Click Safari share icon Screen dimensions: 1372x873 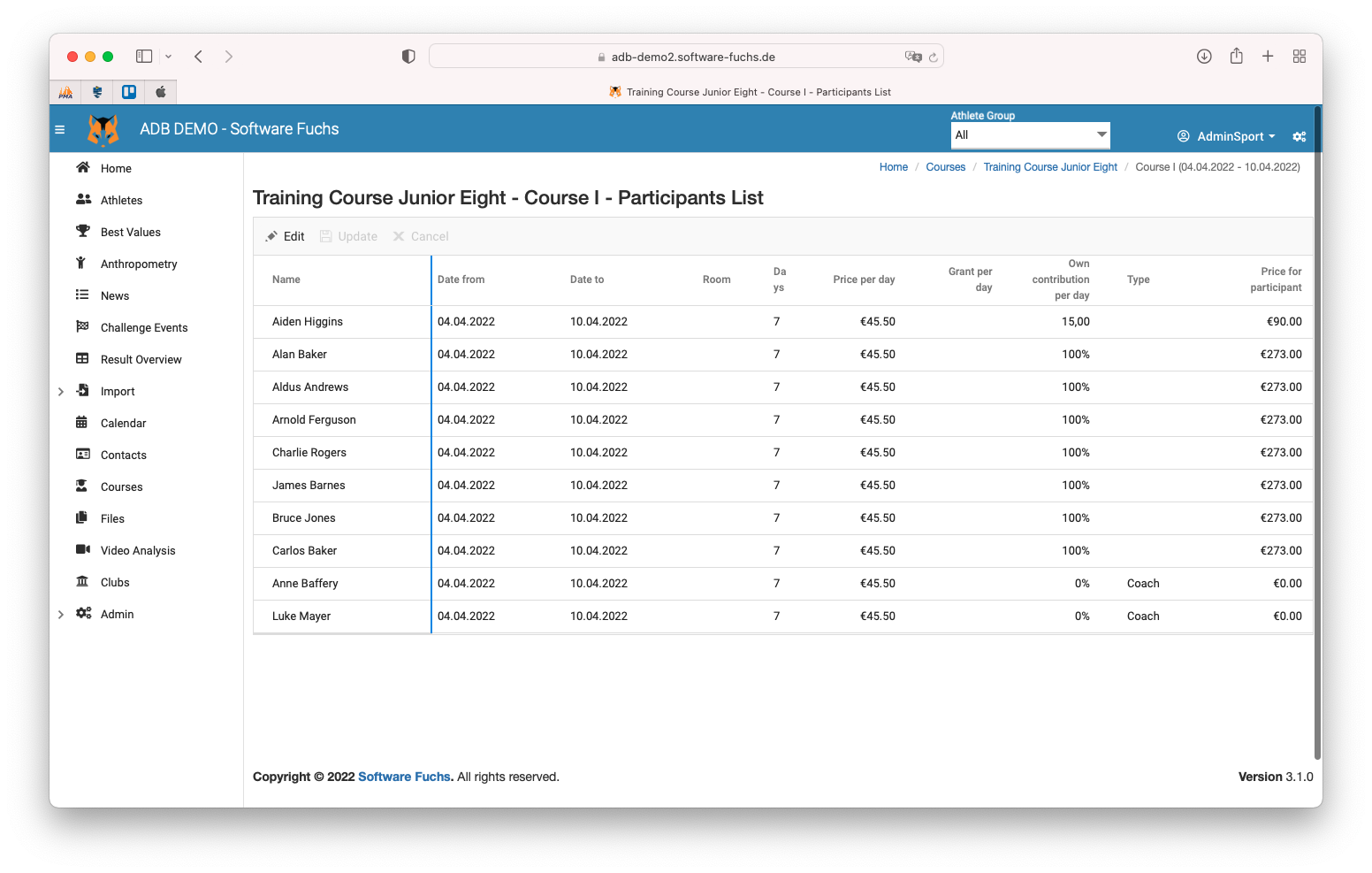[1237, 56]
